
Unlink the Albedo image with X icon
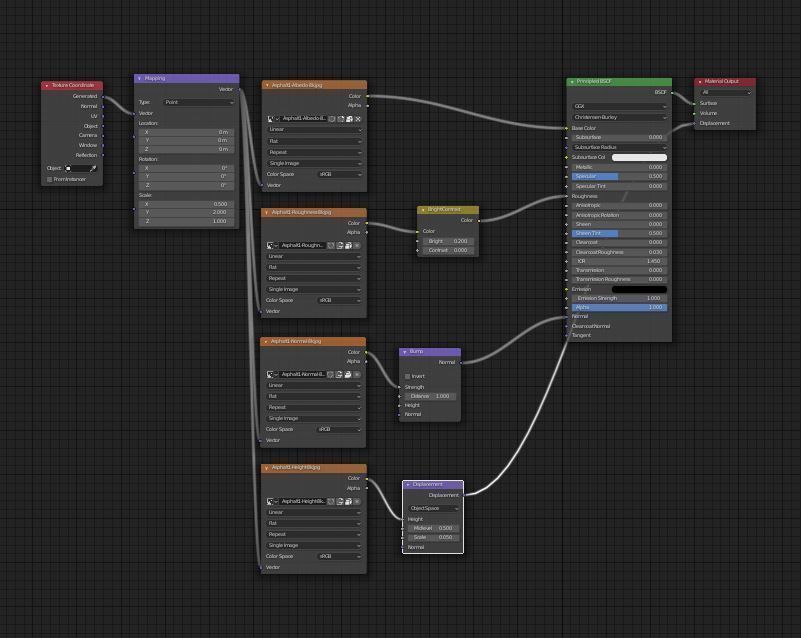click(358, 119)
